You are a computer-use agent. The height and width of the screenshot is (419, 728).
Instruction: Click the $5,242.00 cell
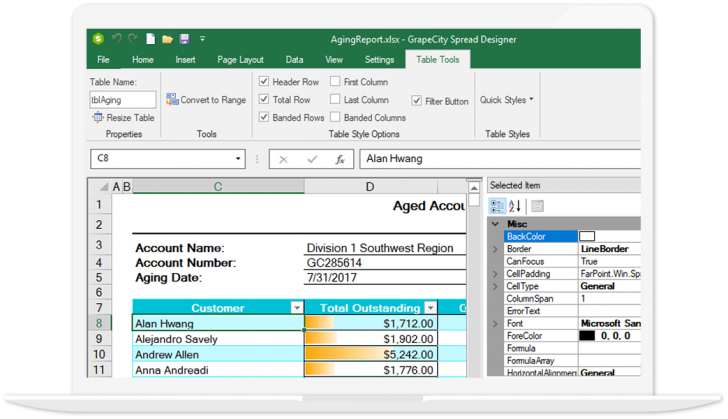tap(371, 354)
